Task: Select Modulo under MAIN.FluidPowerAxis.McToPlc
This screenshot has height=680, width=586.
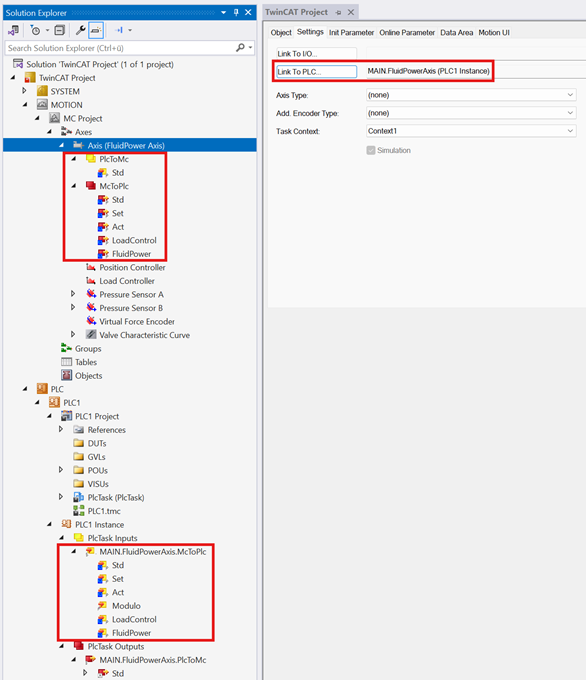Action: tap(126, 606)
